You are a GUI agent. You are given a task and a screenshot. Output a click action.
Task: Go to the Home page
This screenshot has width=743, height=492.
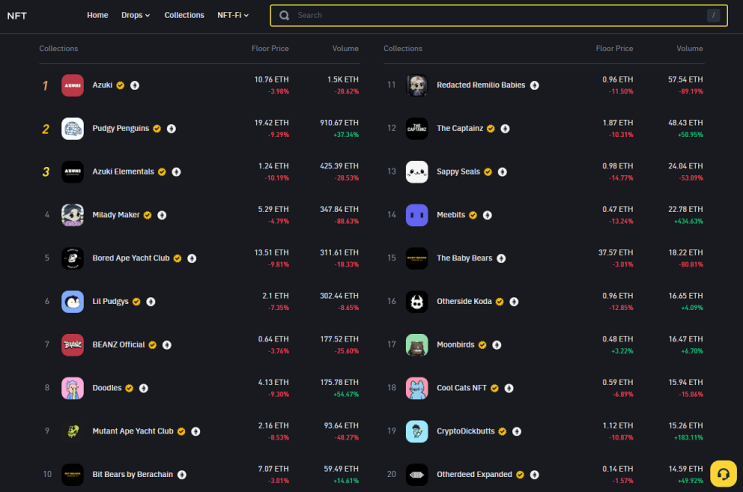[x=98, y=15]
